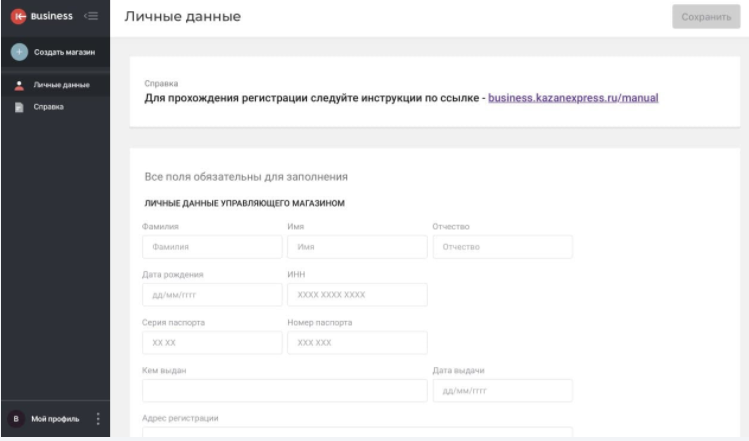Image resolution: width=749 pixels, height=441 pixels.
Task: Click the Номер паспорта field
Action: (356, 342)
